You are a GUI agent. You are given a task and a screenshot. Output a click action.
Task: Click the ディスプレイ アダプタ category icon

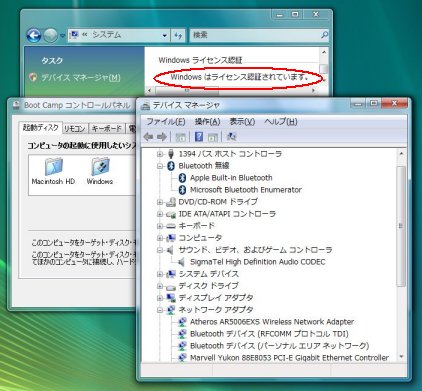[171, 298]
